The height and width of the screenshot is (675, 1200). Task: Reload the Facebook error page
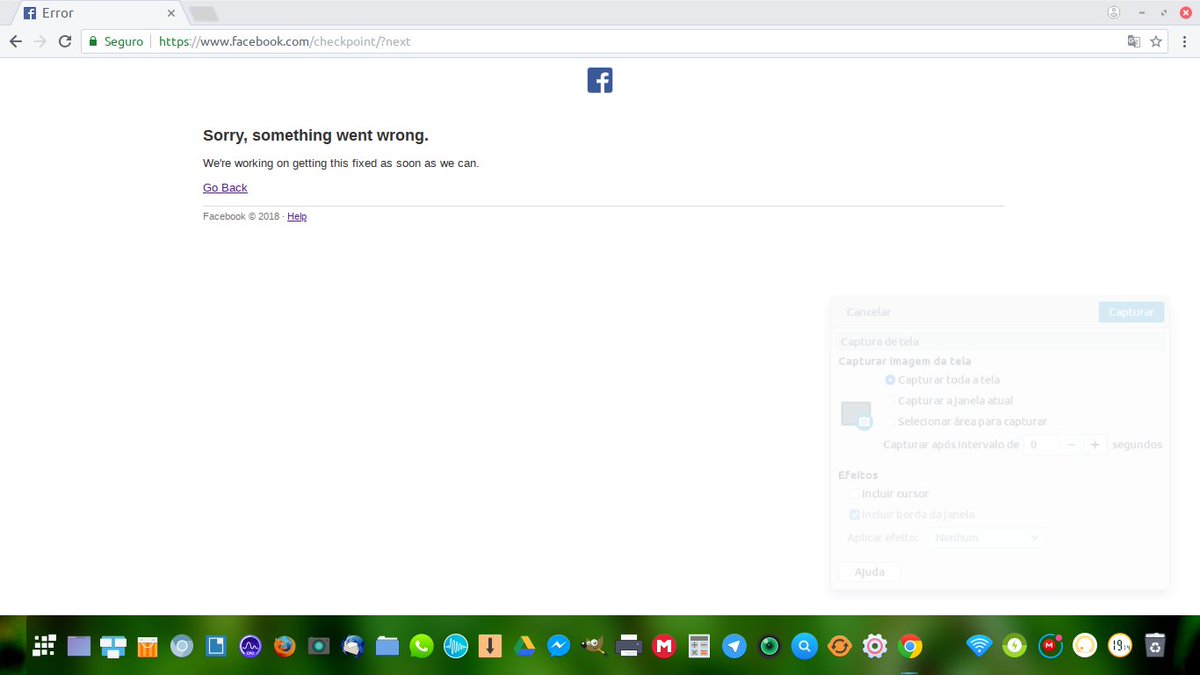[x=65, y=41]
